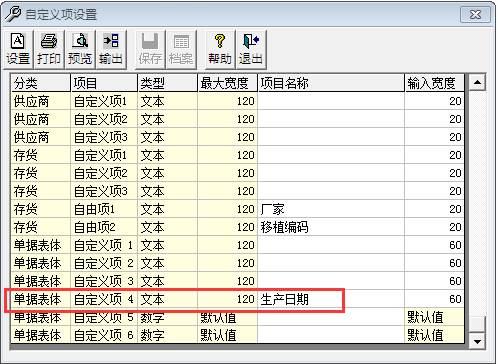
Task: Click the 项目名称 column header
Action: pos(331,83)
